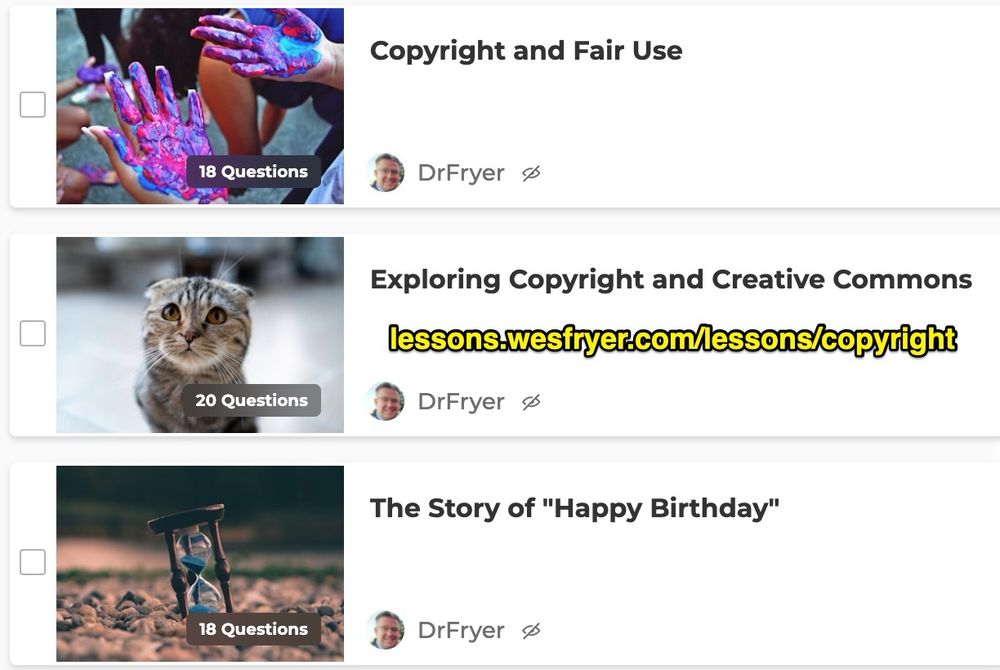
Task: Click crossed-eye icon on Happy Birthday quiz
Action: point(531,630)
